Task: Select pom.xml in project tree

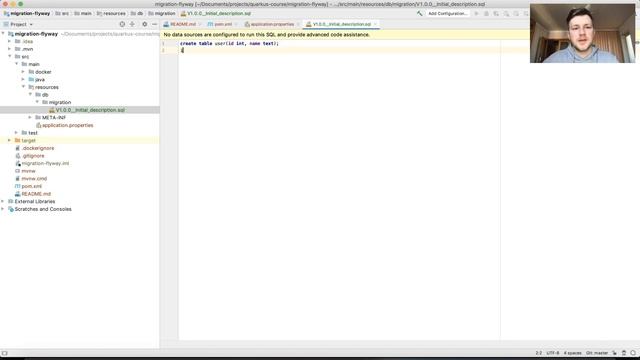Action: point(28,186)
